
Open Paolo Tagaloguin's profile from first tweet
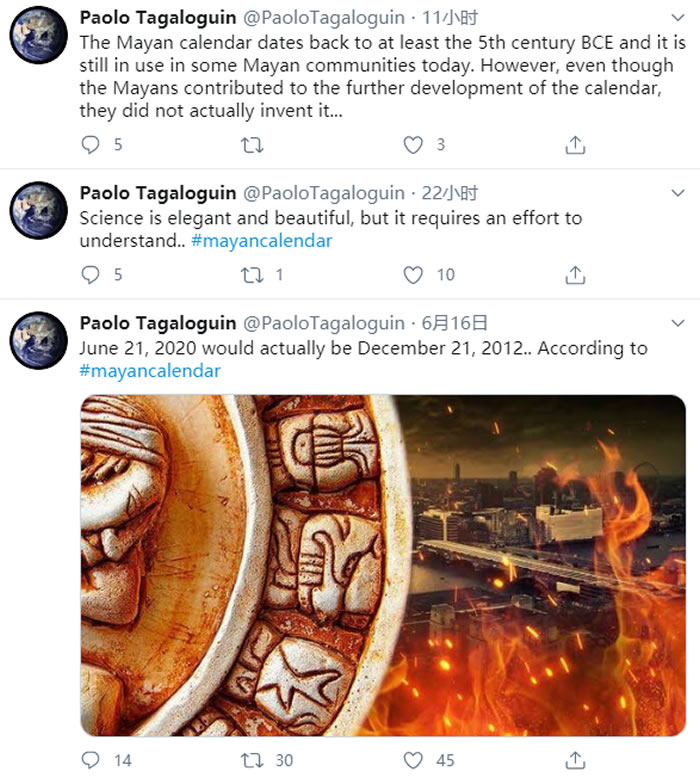(158, 18)
